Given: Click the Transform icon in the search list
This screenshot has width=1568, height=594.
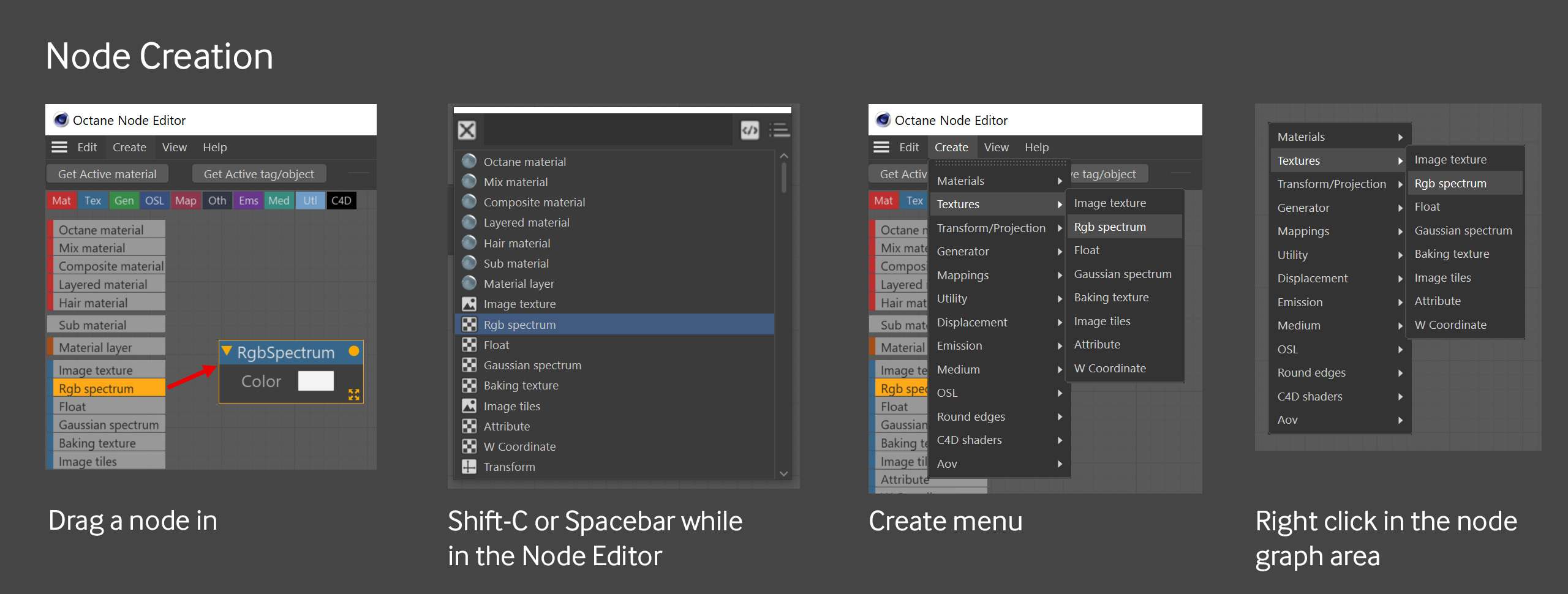Looking at the screenshot, I should 469,466.
